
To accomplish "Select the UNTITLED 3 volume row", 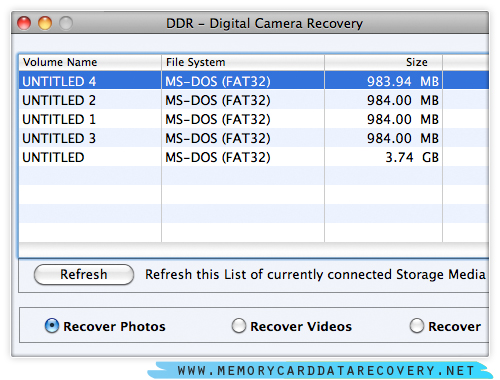I will click(254, 138).
